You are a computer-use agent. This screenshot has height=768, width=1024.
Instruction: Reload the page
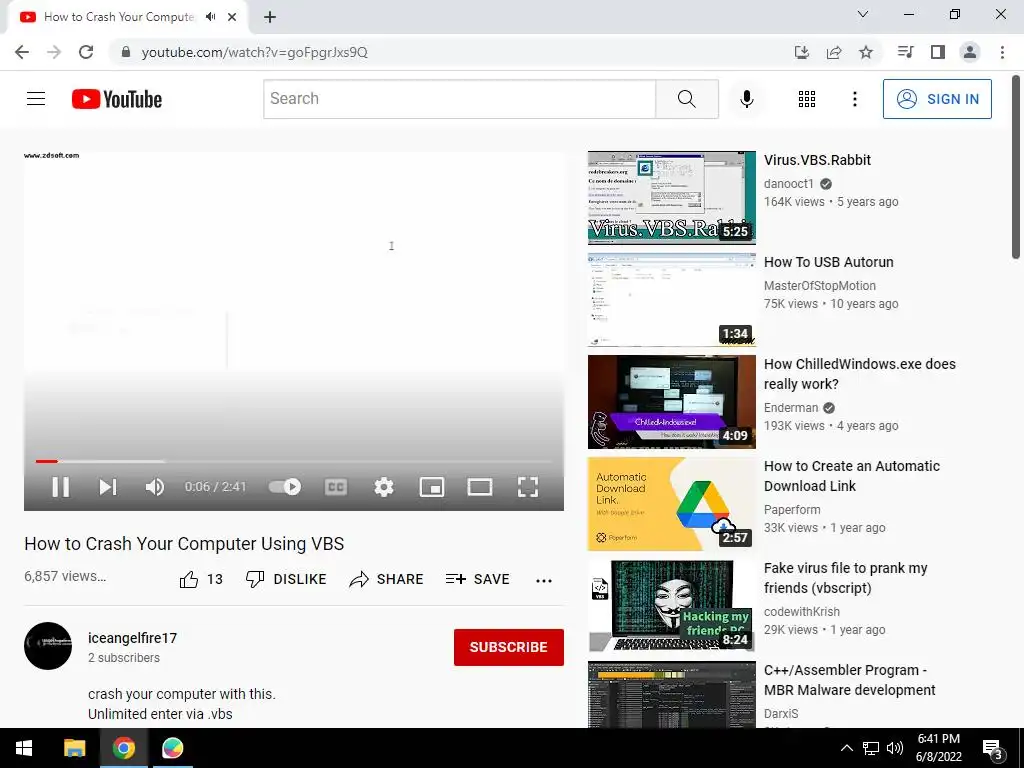coord(86,52)
